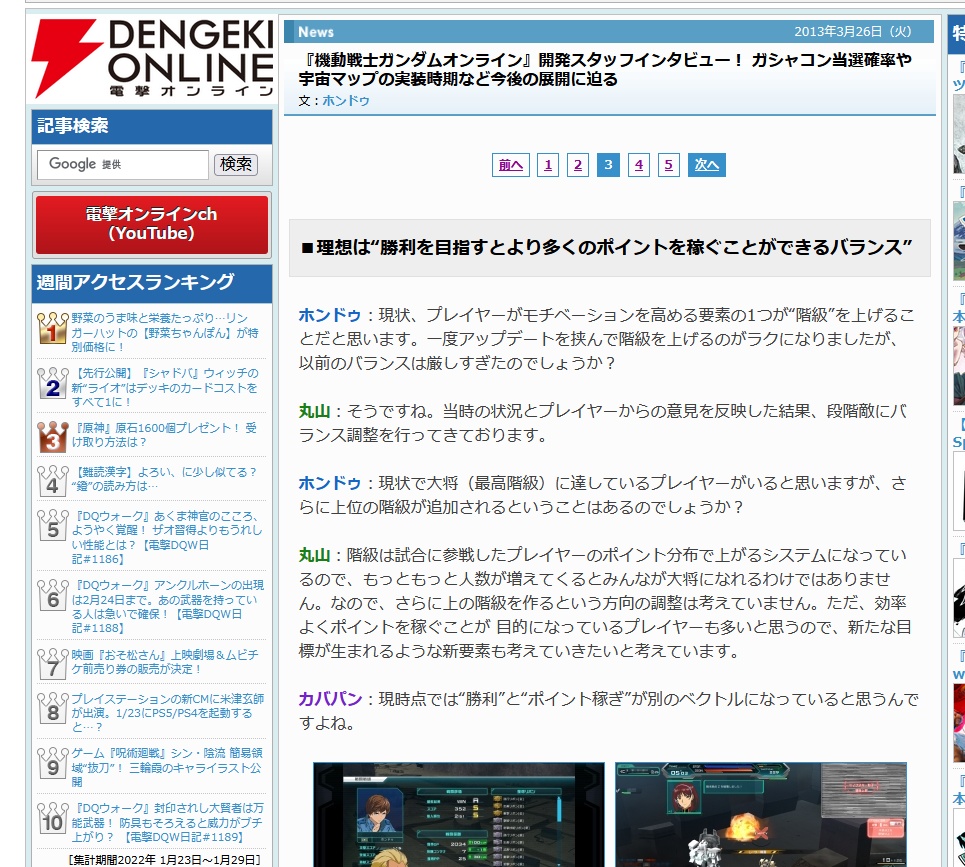Jump to page 1 of article
The width and height of the screenshot is (965, 867).
[x=547, y=165]
